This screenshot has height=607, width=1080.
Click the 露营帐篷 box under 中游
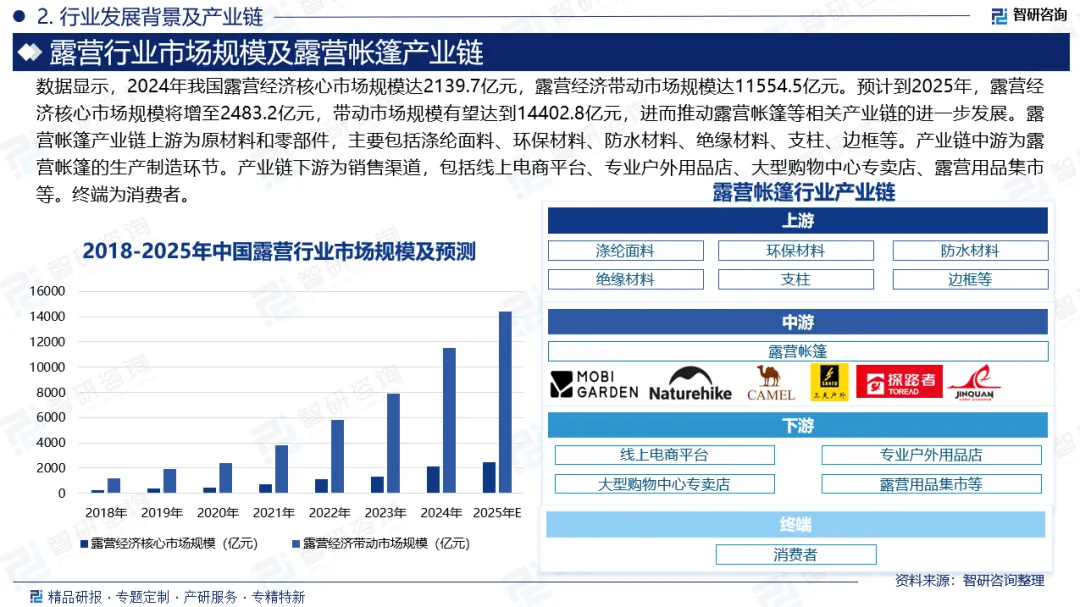pos(798,351)
